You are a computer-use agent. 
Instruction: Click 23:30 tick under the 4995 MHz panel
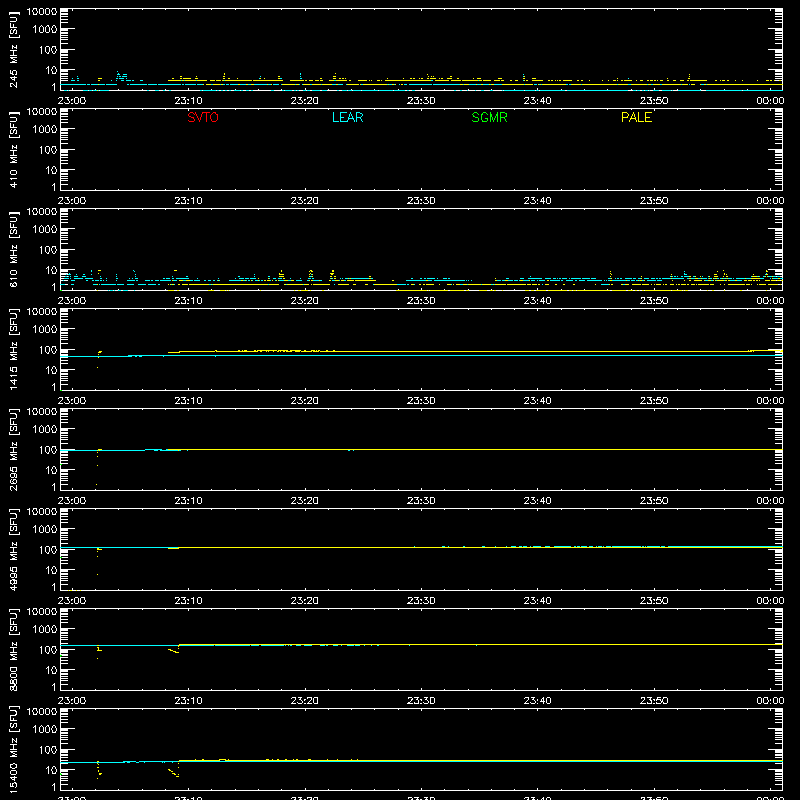[x=421, y=601]
